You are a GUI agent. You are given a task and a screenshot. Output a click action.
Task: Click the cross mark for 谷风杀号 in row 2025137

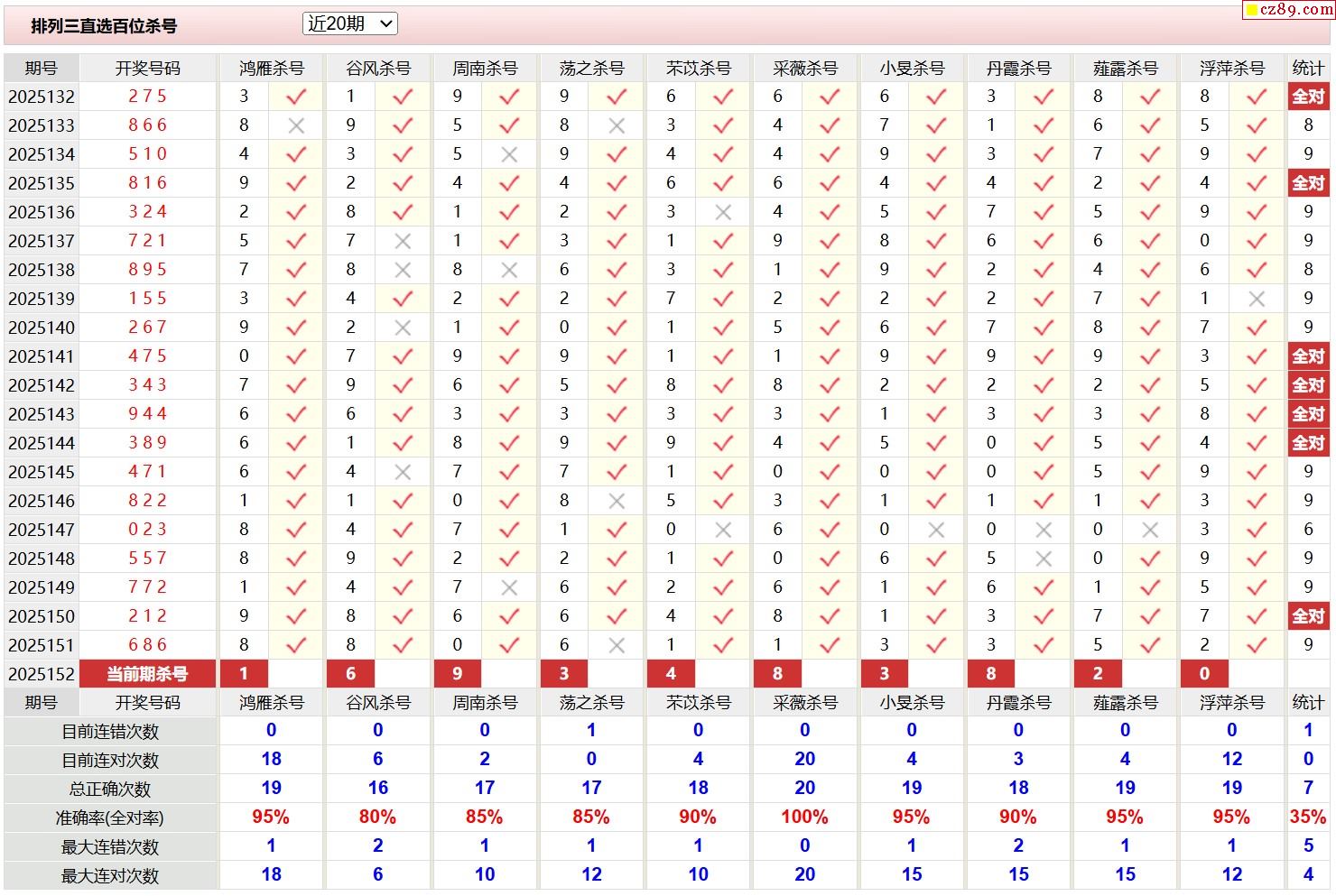click(403, 241)
